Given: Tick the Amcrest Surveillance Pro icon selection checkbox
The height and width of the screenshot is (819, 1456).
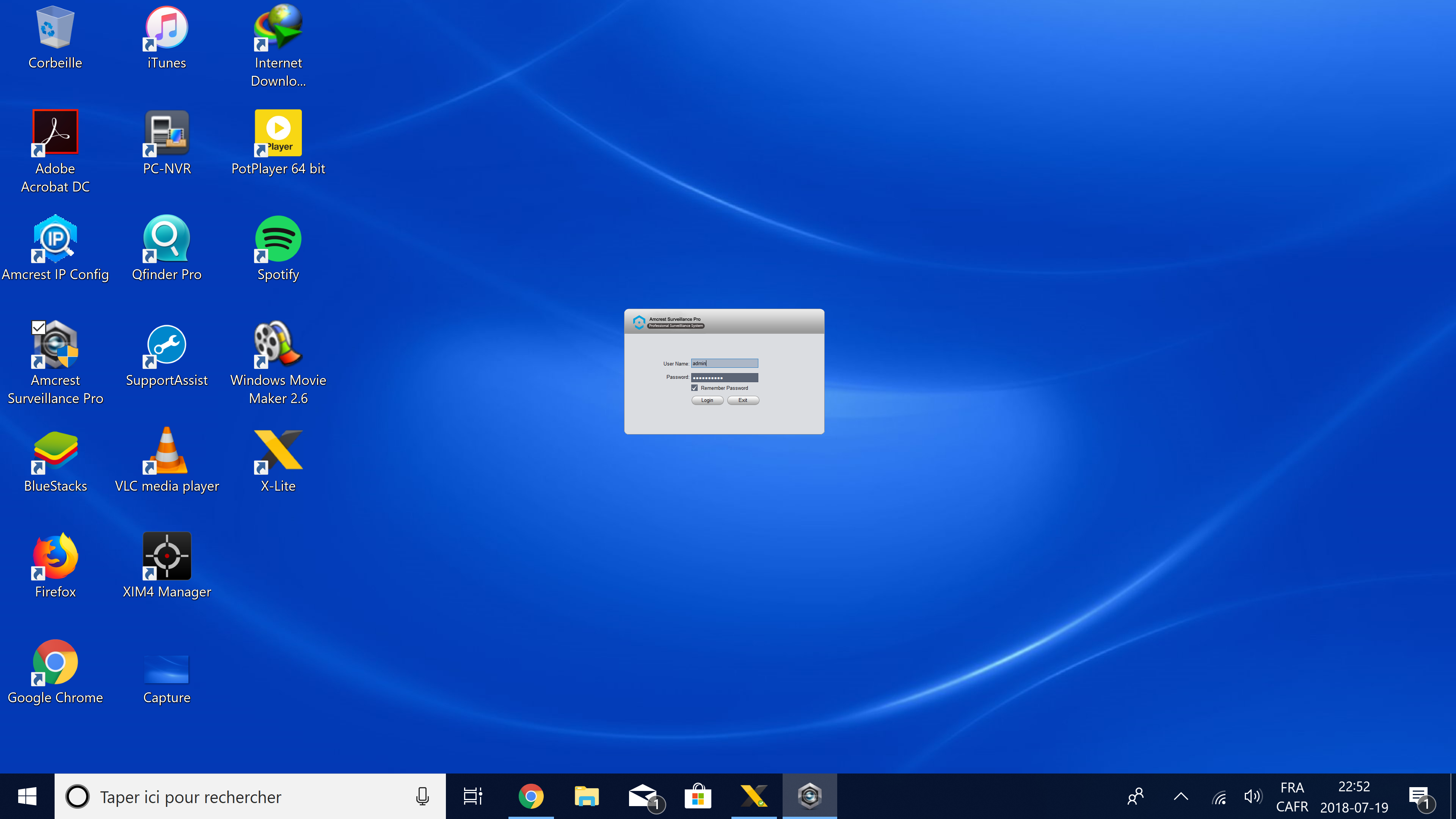Looking at the screenshot, I should tap(38, 327).
